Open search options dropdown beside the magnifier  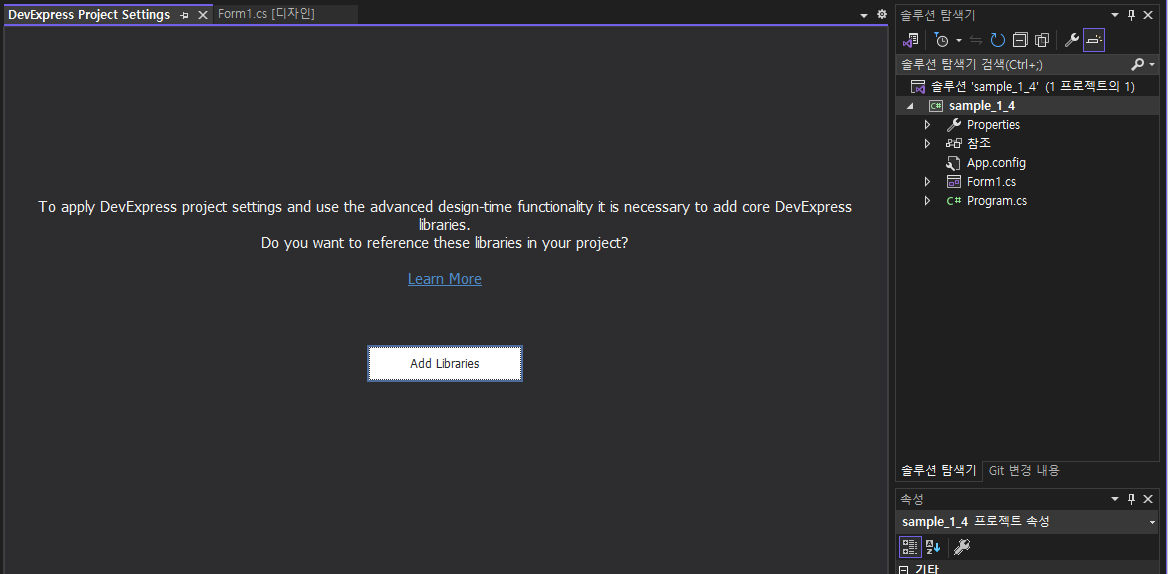[x=1152, y=65]
